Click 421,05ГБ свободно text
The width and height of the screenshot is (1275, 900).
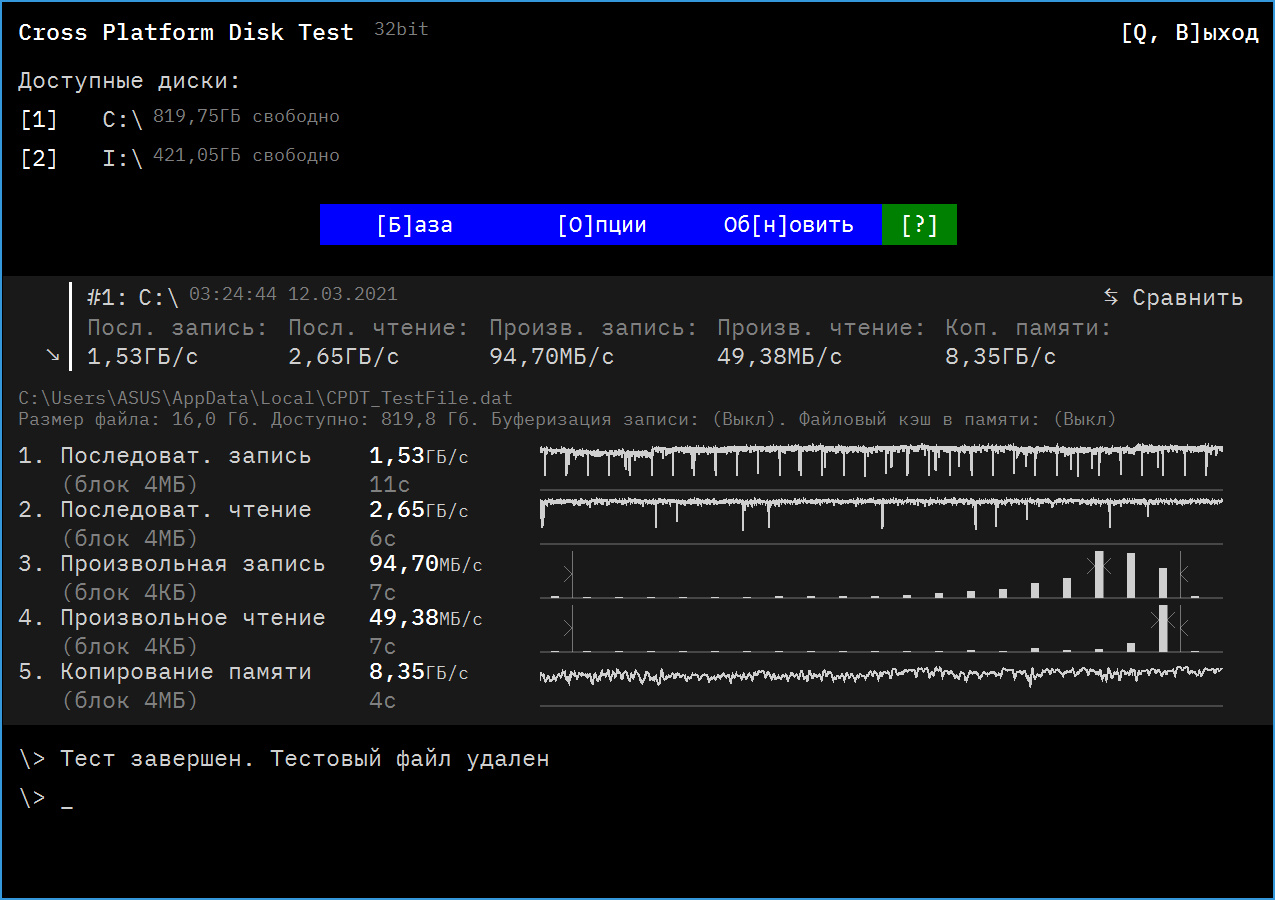246,156
